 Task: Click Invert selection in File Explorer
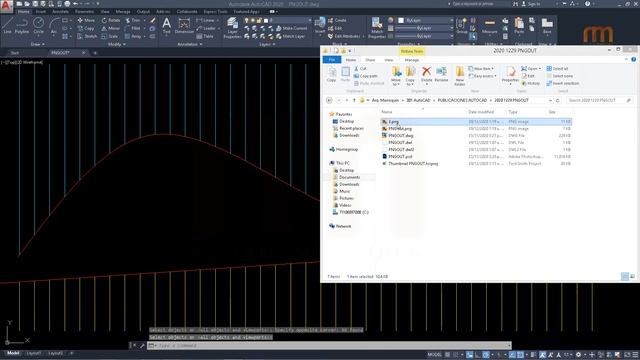[563, 83]
